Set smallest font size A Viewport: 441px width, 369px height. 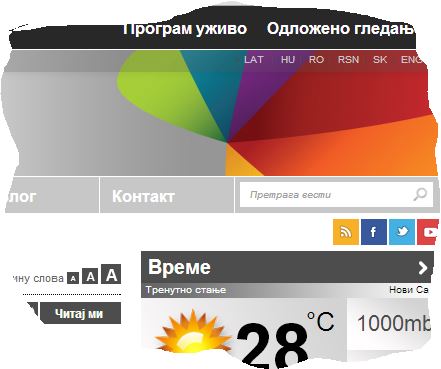[73, 278]
